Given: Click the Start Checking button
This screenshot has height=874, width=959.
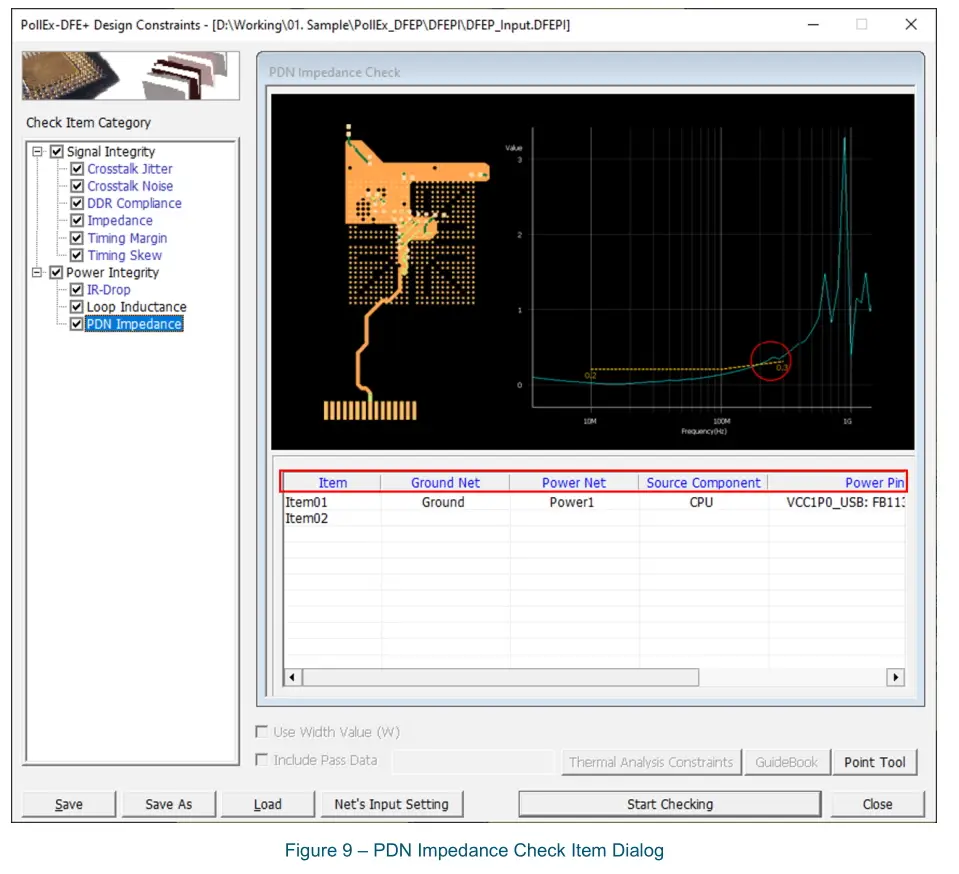Looking at the screenshot, I should [669, 804].
